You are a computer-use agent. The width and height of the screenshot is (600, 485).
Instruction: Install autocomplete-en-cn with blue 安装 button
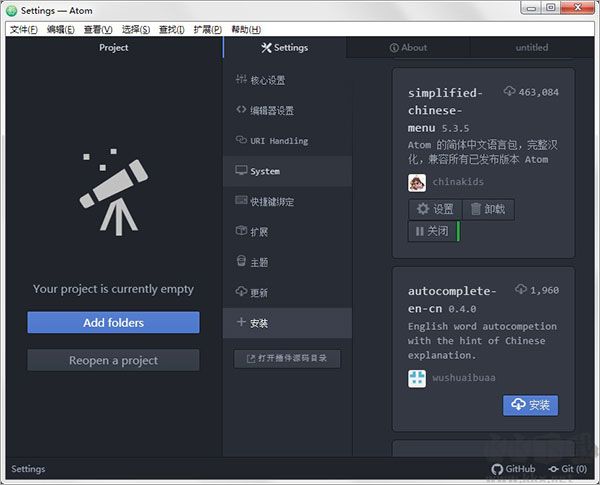tap(530, 405)
